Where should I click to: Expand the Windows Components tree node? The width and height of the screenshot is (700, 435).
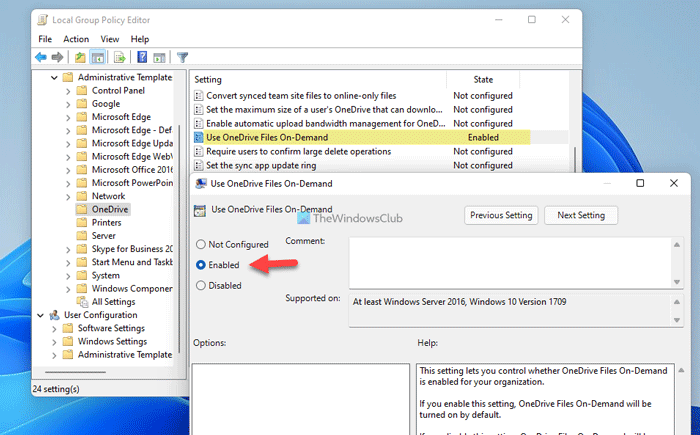point(68,289)
